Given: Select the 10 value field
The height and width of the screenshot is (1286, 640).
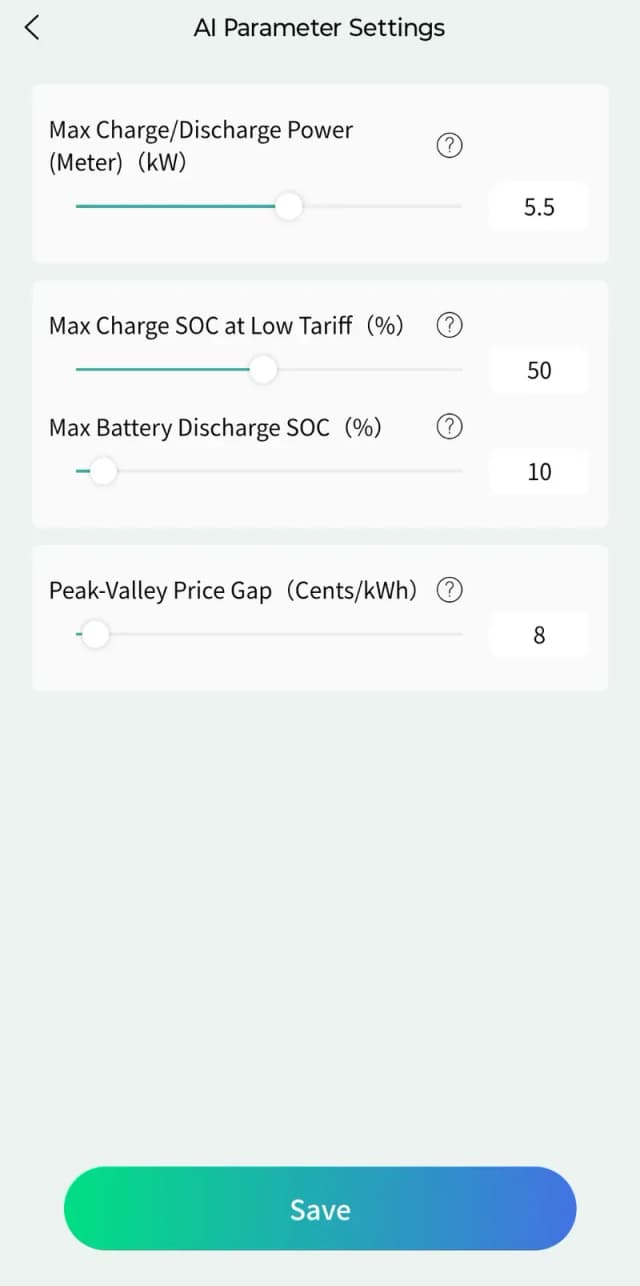Looking at the screenshot, I should point(538,471).
